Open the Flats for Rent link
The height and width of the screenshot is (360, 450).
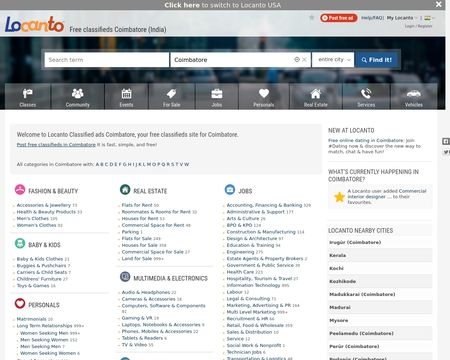137,205
